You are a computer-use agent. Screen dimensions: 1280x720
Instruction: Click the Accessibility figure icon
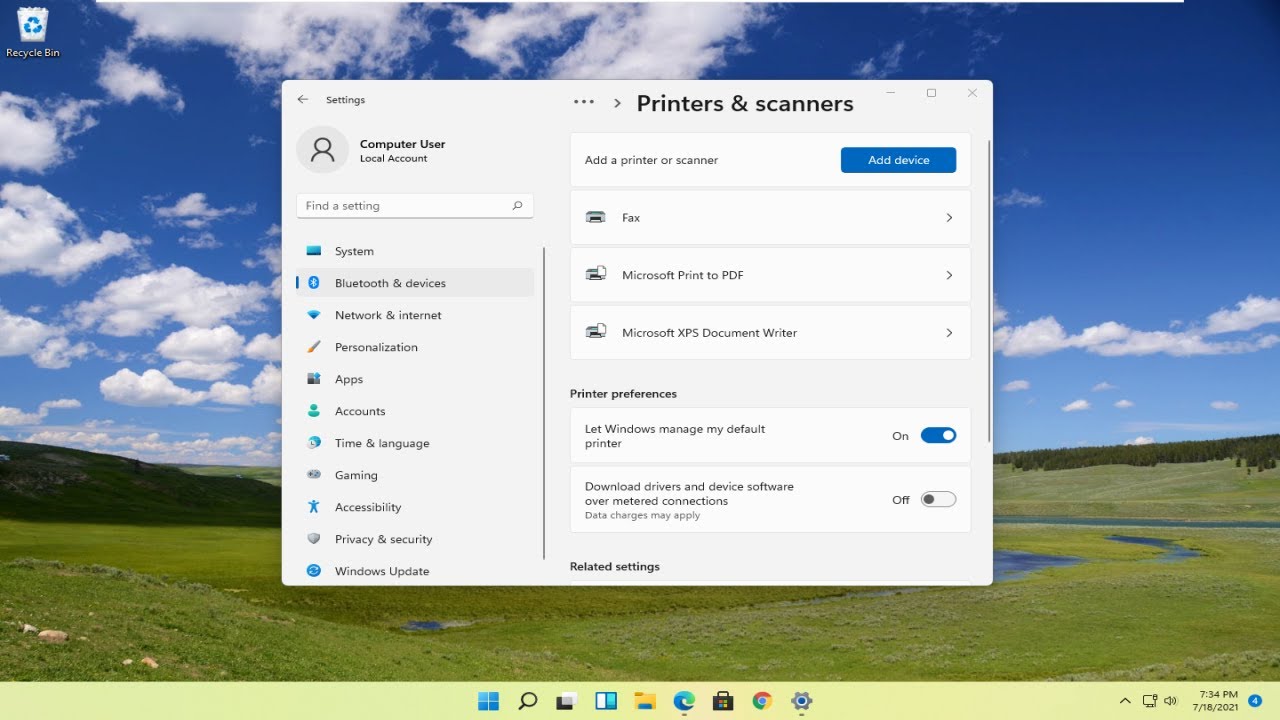tap(314, 507)
